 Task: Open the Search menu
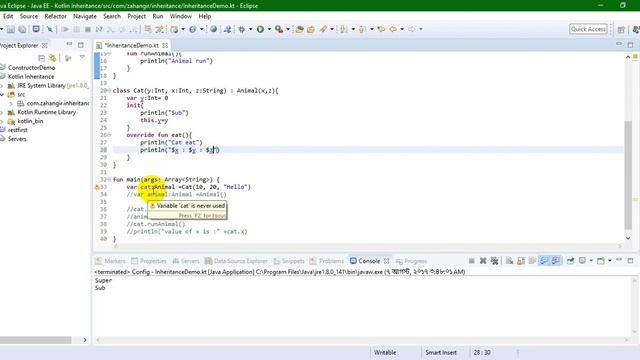coord(112,16)
